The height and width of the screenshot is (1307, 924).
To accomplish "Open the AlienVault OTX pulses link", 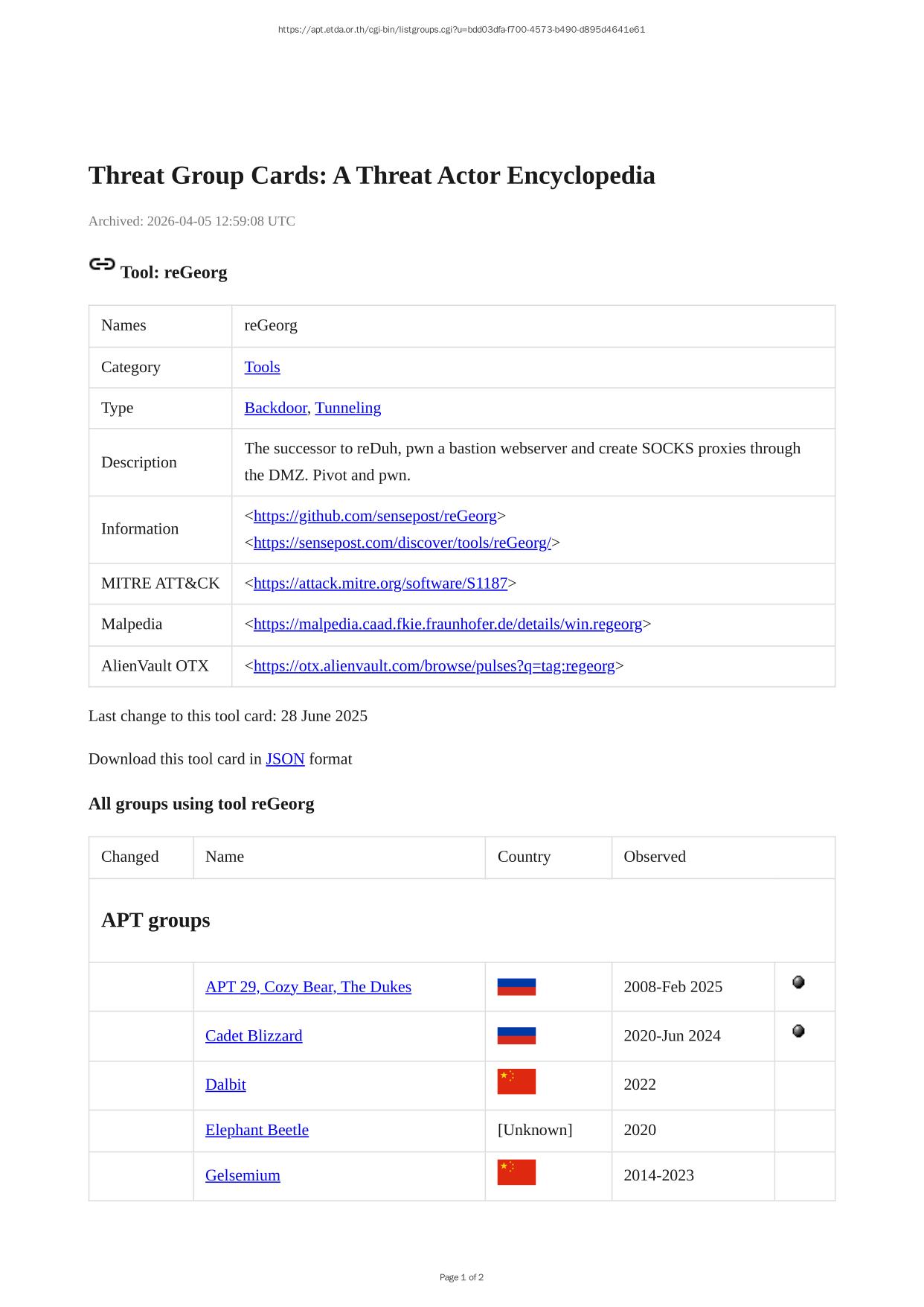I will pyautogui.click(x=434, y=665).
